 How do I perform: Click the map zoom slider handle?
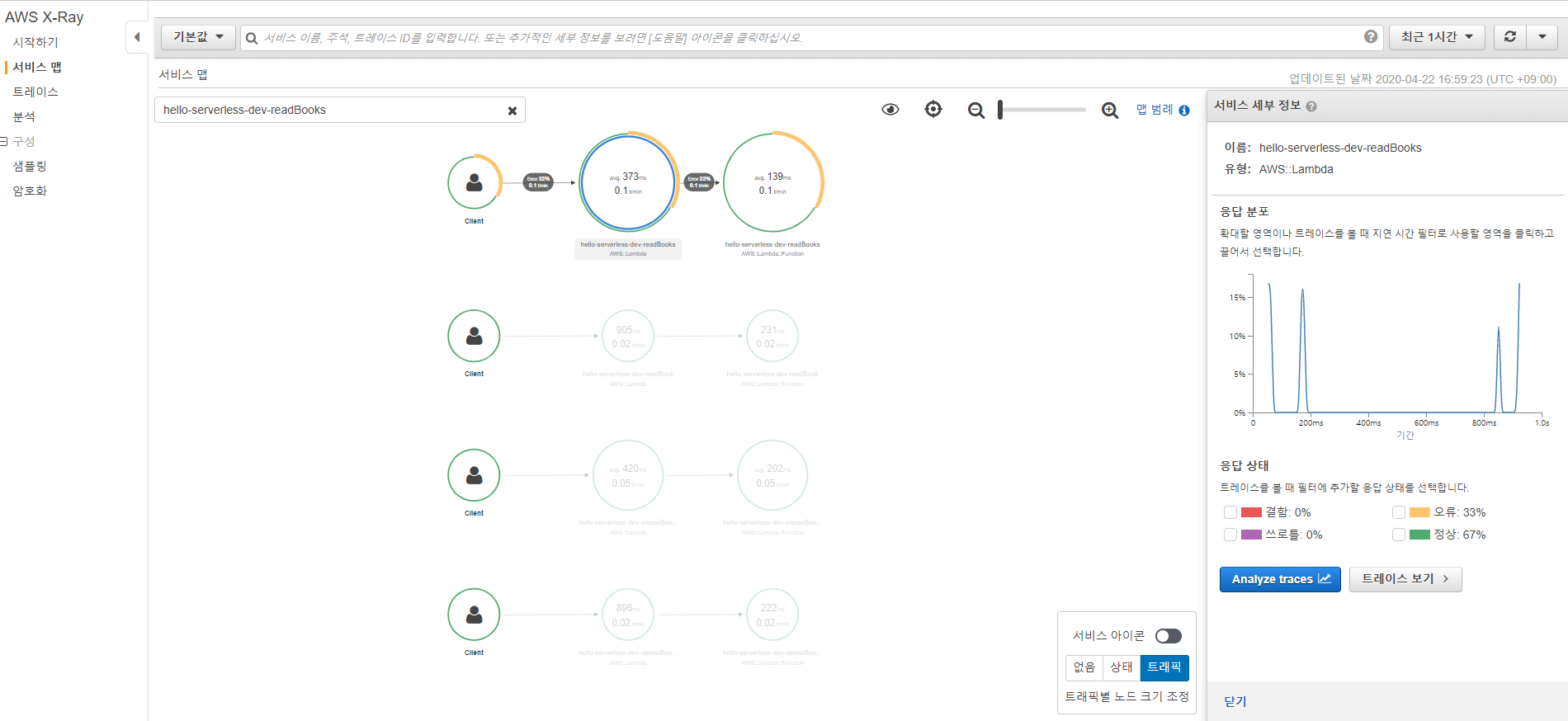(x=1000, y=110)
